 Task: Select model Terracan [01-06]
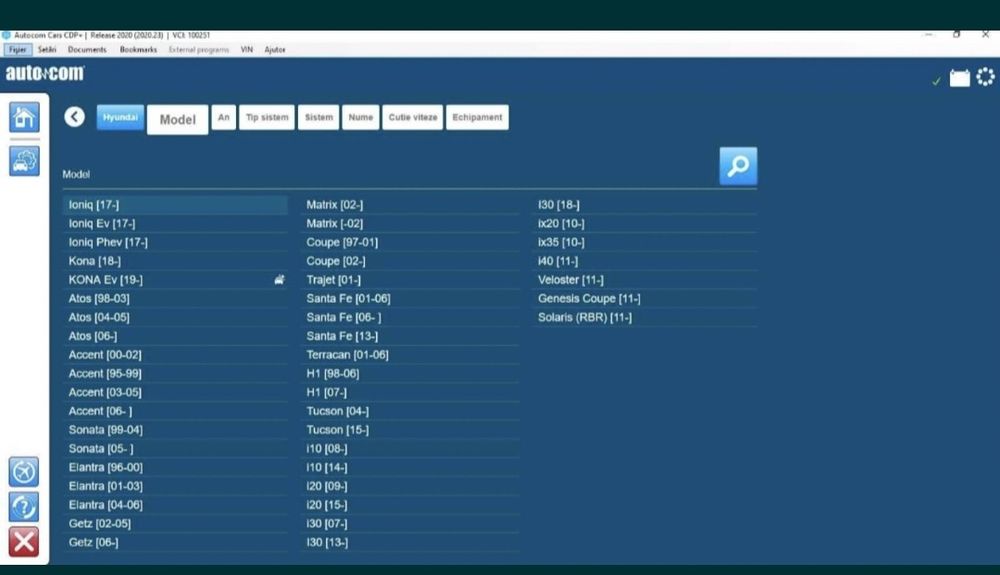tap(410, 355)
